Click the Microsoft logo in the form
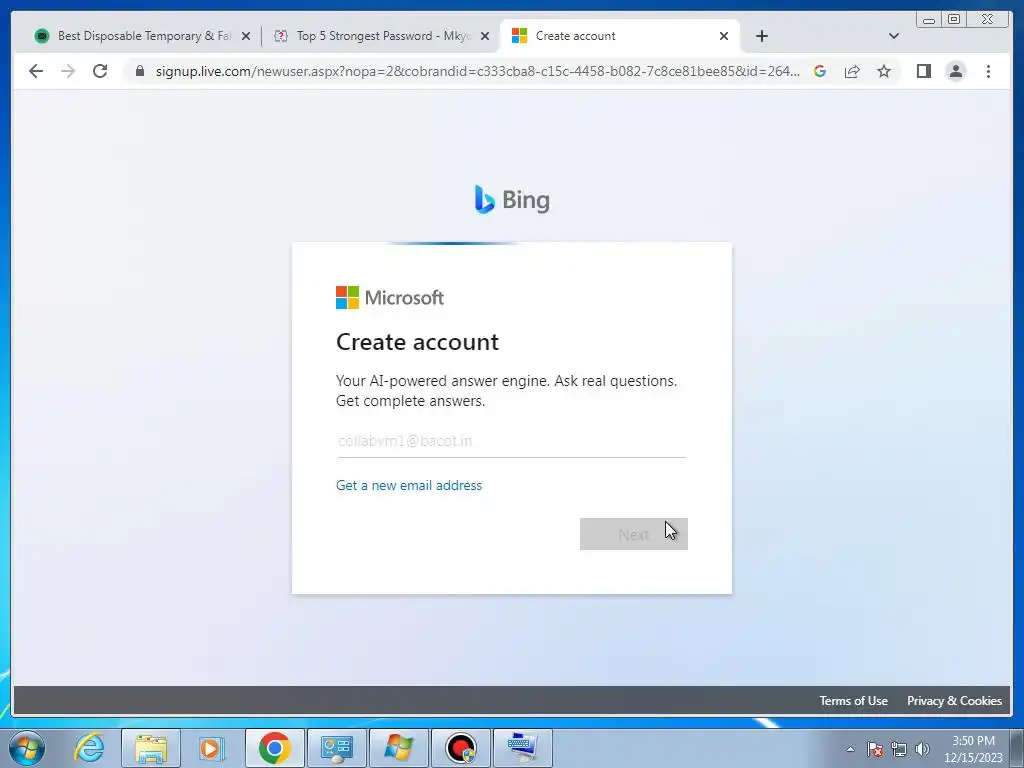This screenshot has width=1024, height=768. pyautogui.click(x=390, y=298)
